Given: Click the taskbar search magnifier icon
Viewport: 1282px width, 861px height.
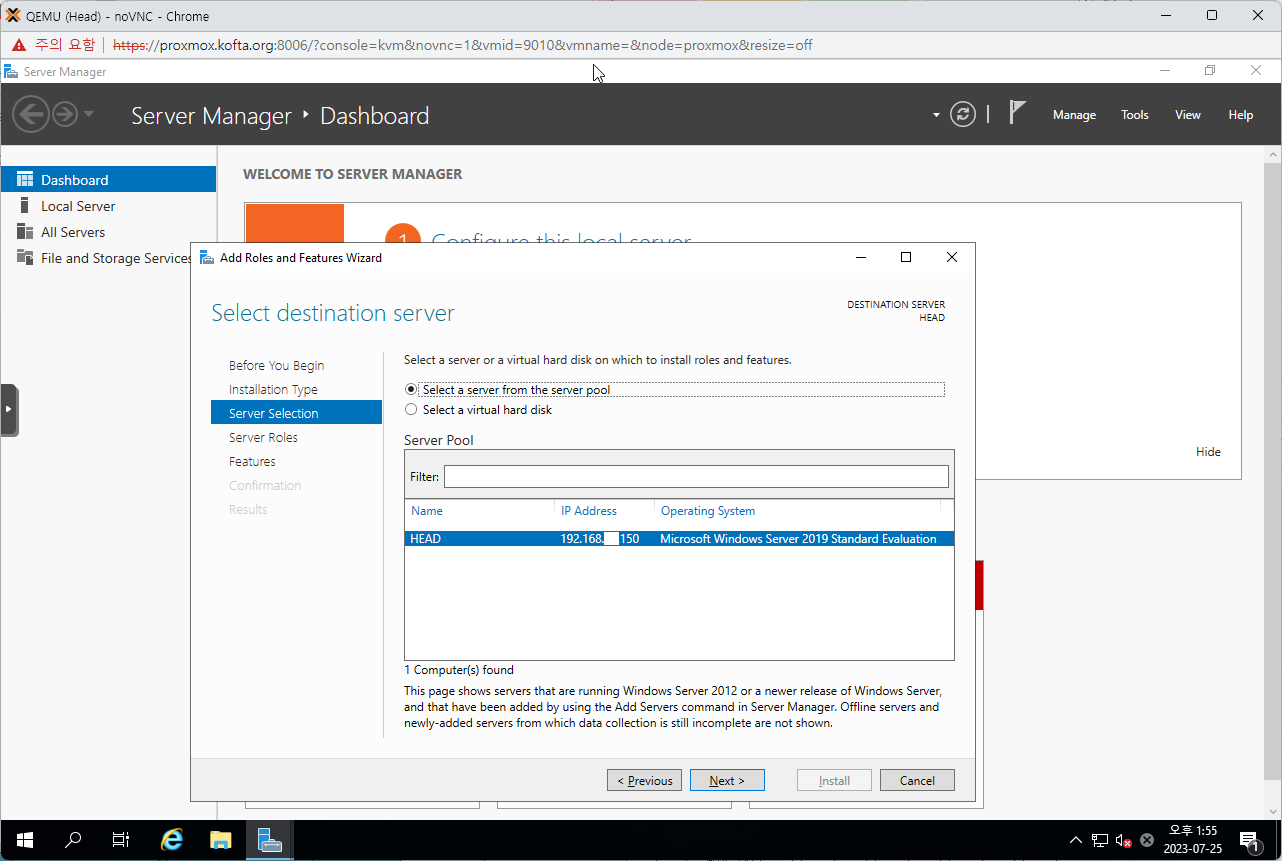Looking at the screenshot, I should [73, 840].
